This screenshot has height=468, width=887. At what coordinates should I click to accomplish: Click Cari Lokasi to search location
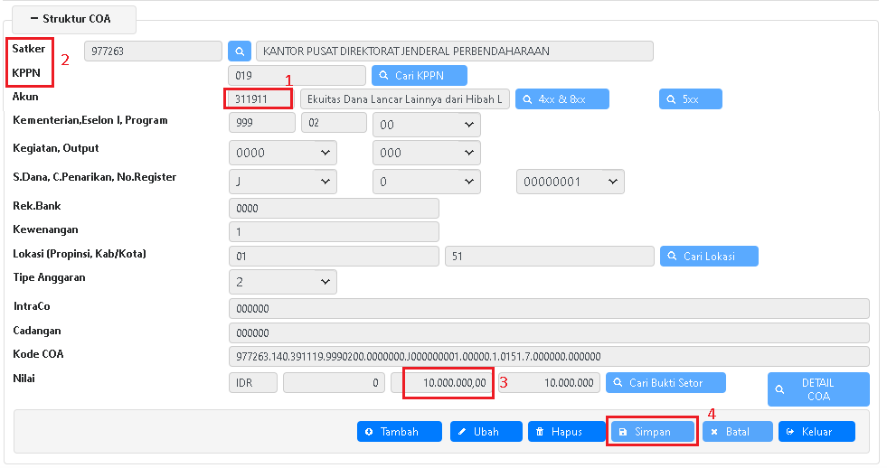(x=708, y=256)
